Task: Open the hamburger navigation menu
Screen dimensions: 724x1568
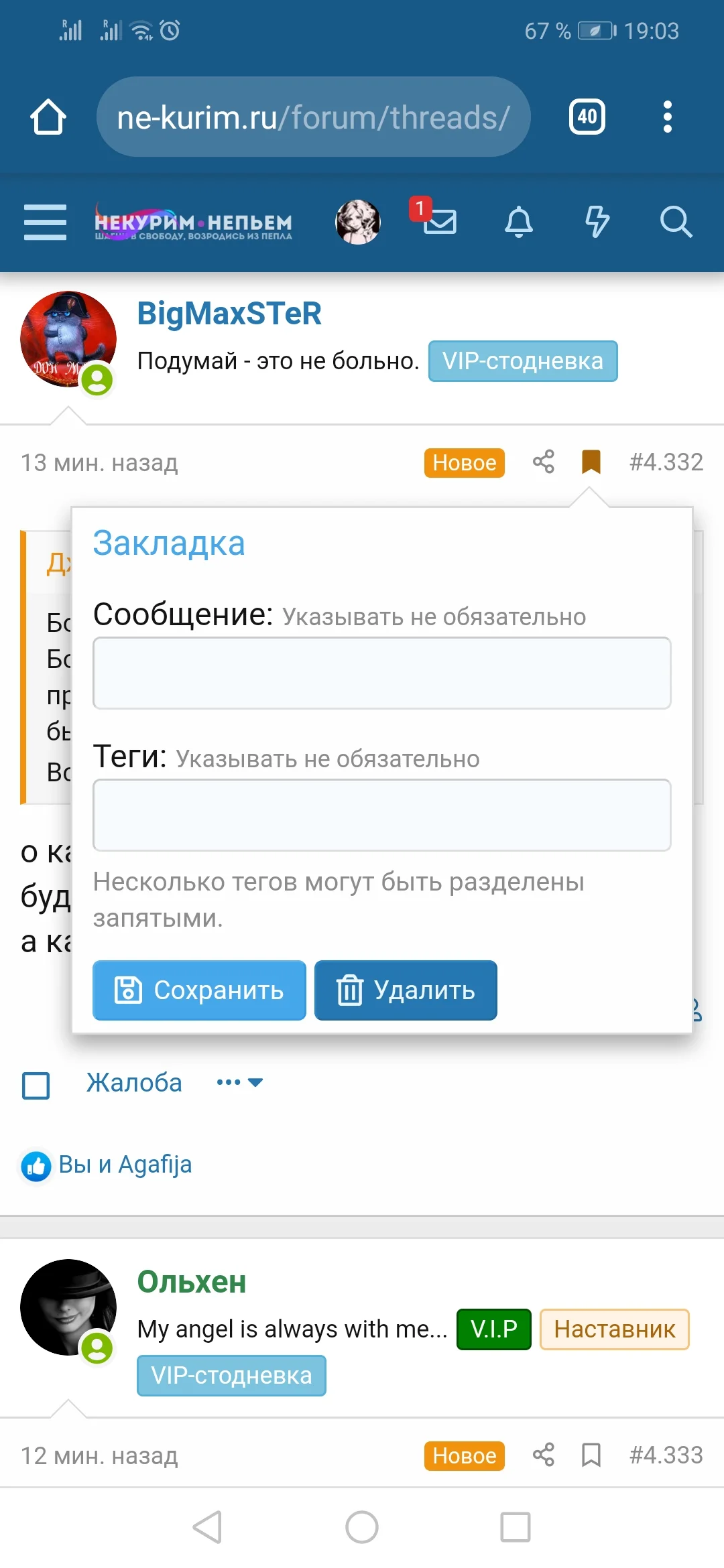Action: 45,222
